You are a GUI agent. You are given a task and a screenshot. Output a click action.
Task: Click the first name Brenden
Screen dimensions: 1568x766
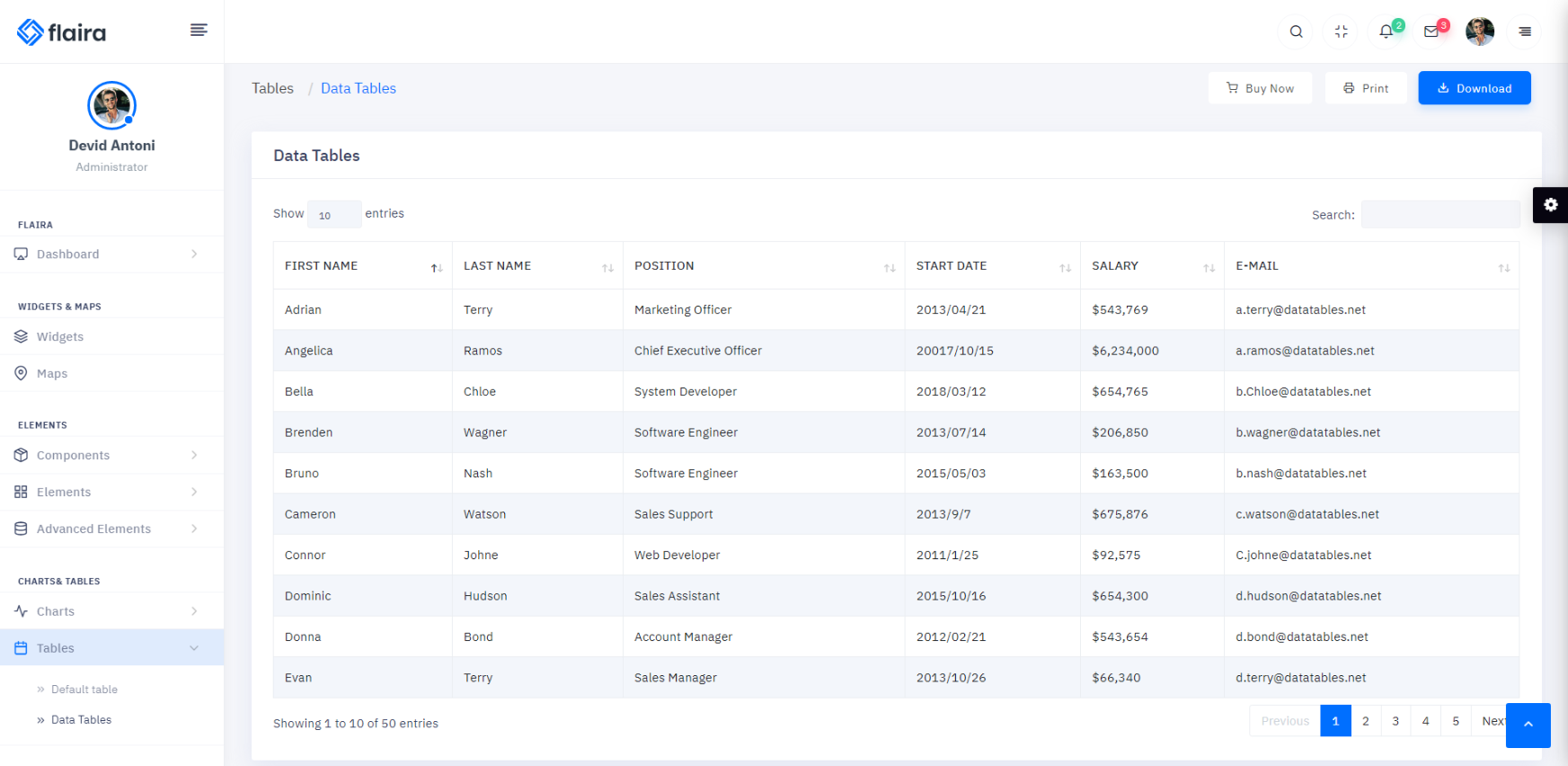[308, 432]
